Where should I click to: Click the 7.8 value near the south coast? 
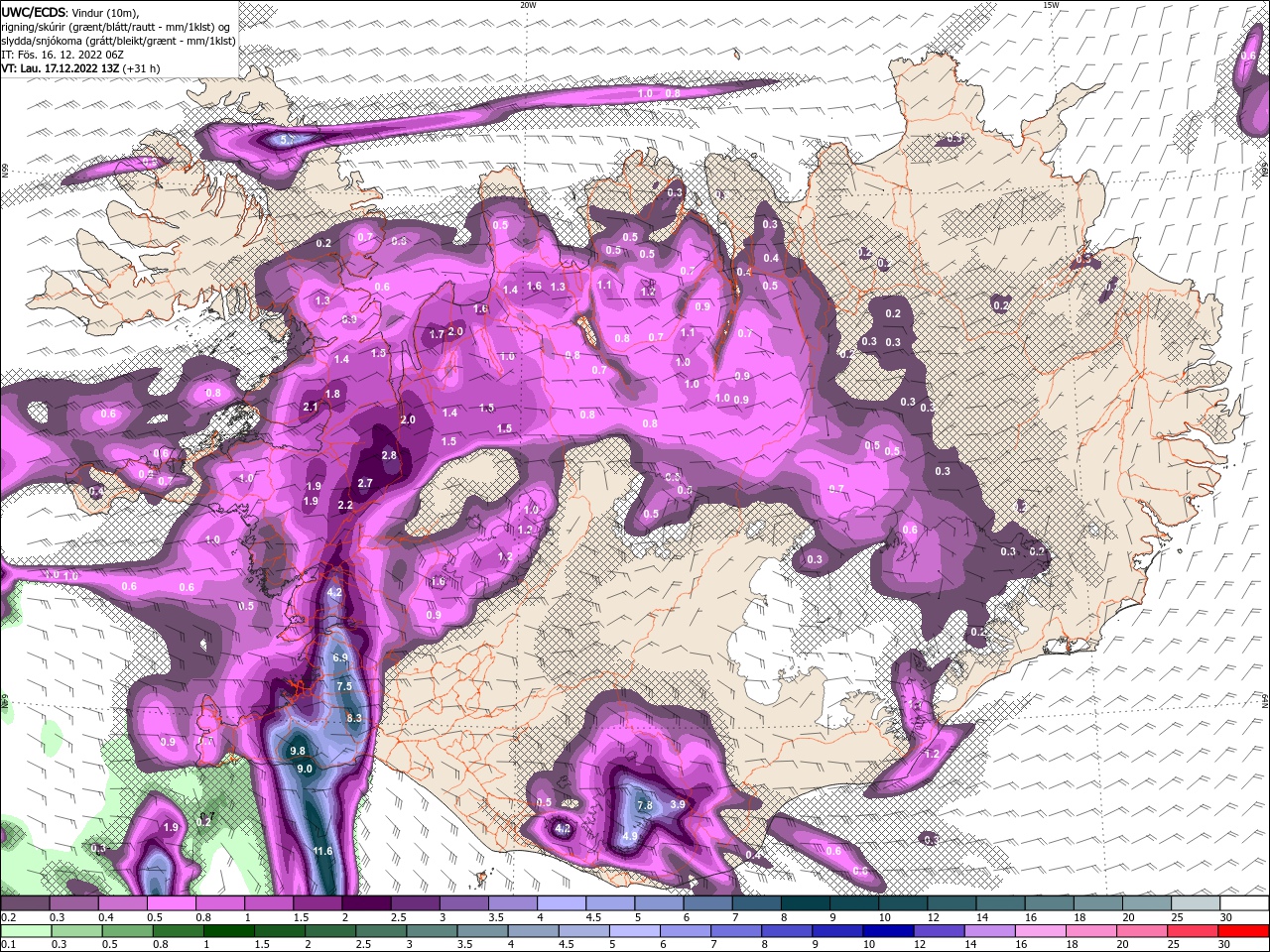click(x=645, y=805)
